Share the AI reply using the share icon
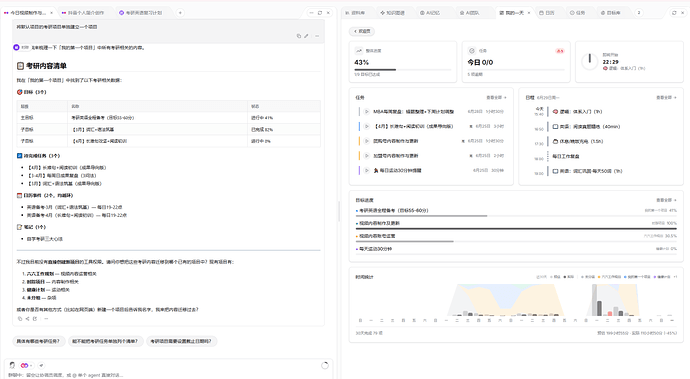The image size is (690, 379). 27,319
